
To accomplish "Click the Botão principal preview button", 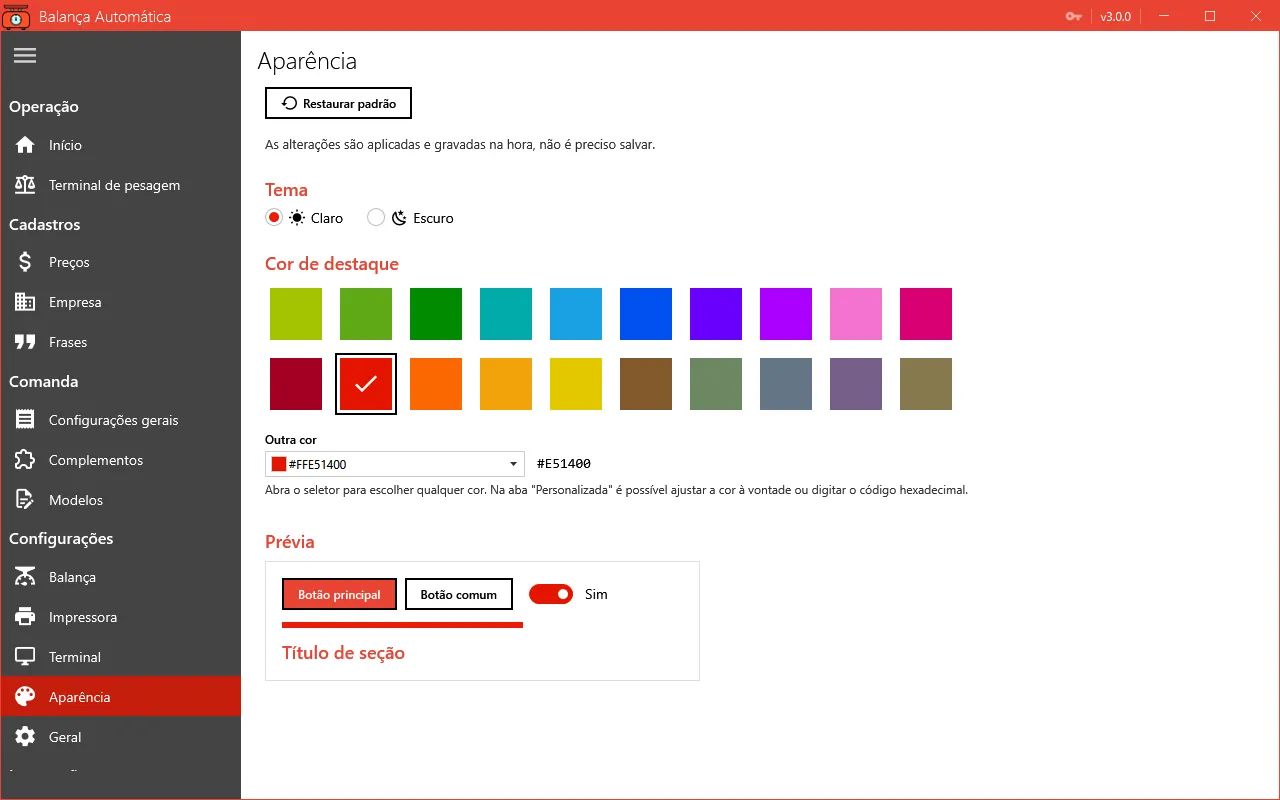I will tap(340, 594).
